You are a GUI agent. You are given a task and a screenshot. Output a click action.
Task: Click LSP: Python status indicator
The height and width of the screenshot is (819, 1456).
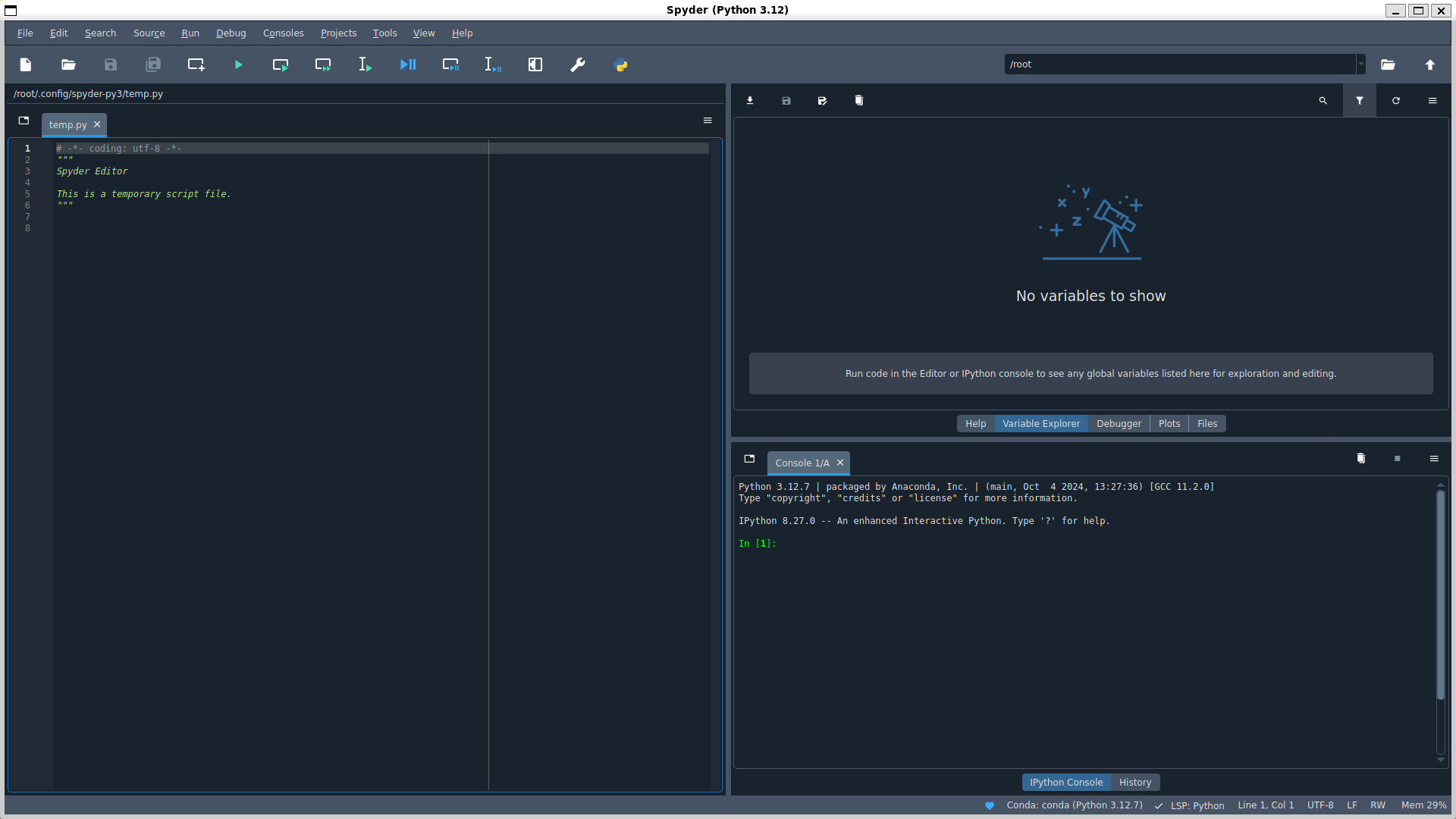coord(1197,805)
